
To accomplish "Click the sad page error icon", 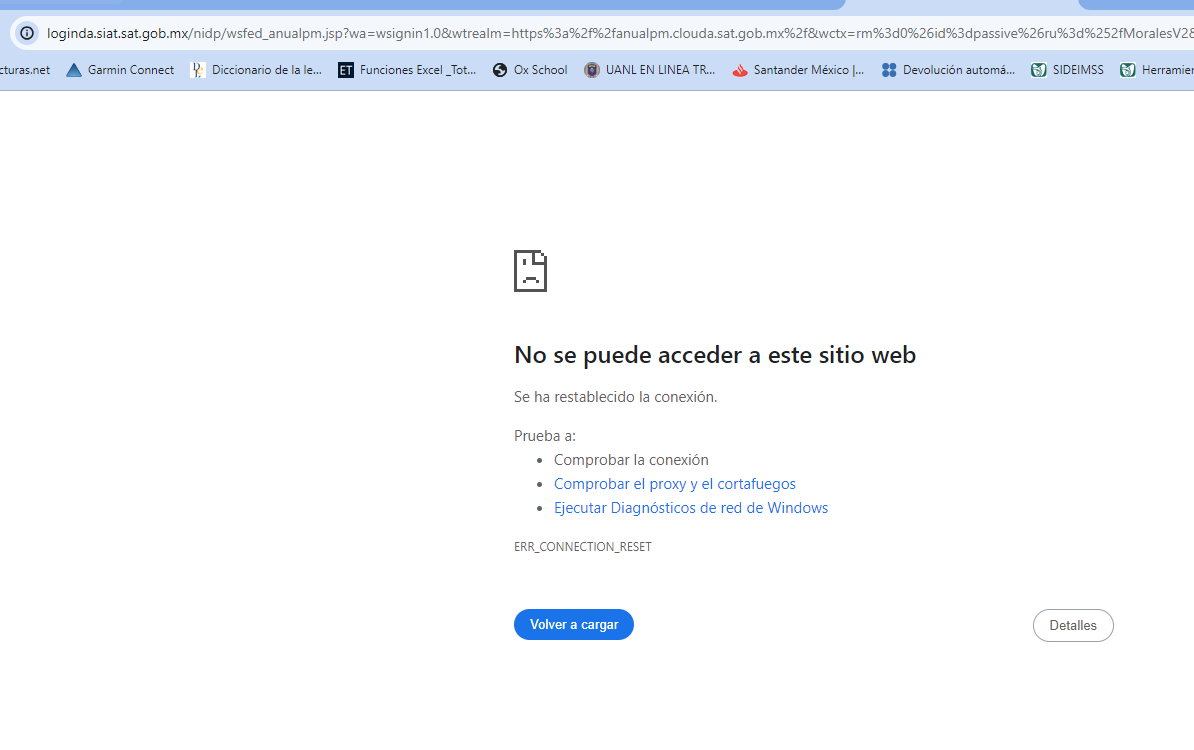I will [x=530, y=270].
